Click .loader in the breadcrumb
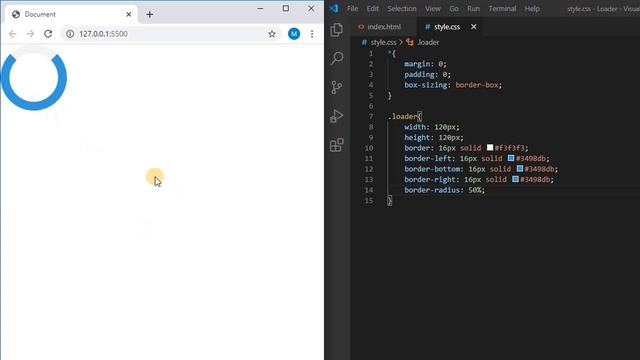Image resolution: width=640 pixels, height=360 pixels. point(428,42)
